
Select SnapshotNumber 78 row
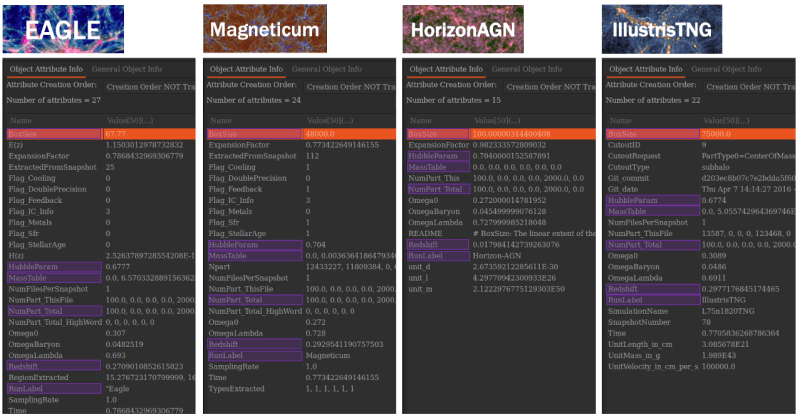[700, 322]
